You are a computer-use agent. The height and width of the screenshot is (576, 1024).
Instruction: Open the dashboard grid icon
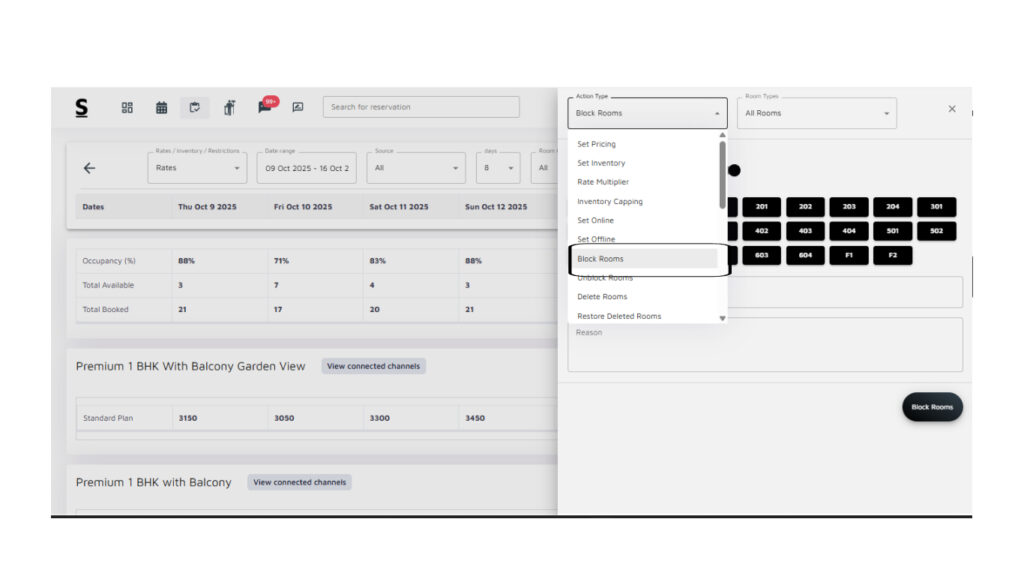(x=127, y=107)
